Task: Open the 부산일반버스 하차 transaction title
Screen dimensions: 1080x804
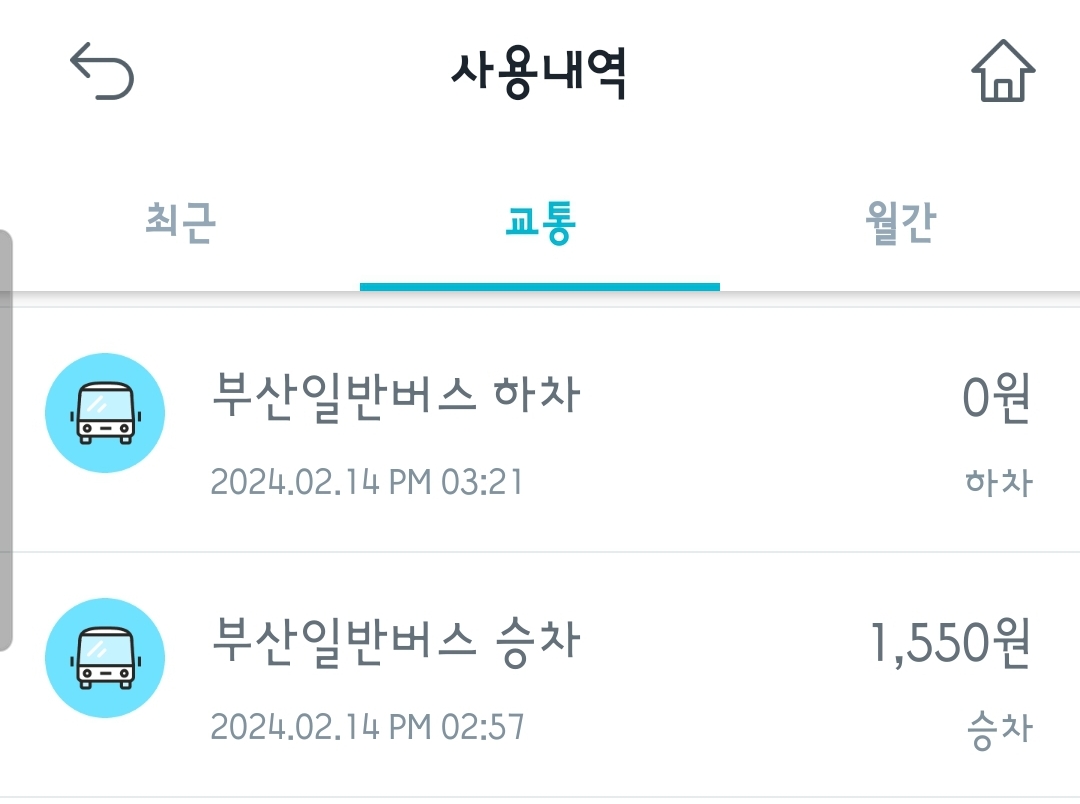Action: point(396,393)
